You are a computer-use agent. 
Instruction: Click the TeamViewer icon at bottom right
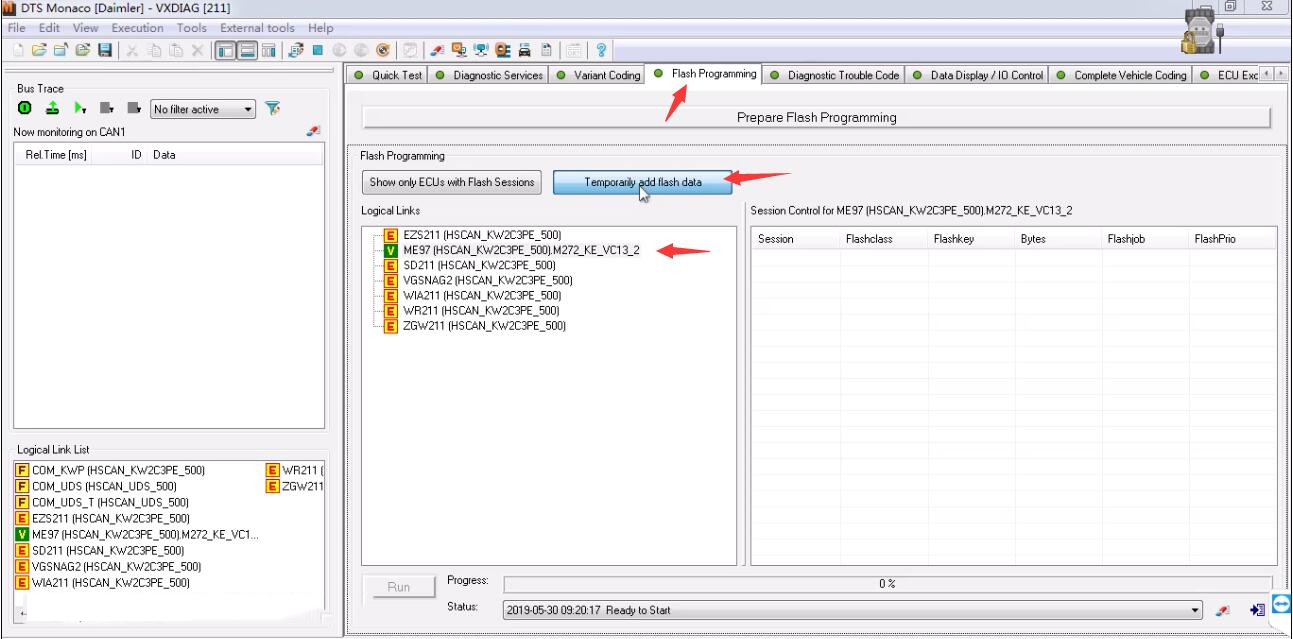(1282, 603)
